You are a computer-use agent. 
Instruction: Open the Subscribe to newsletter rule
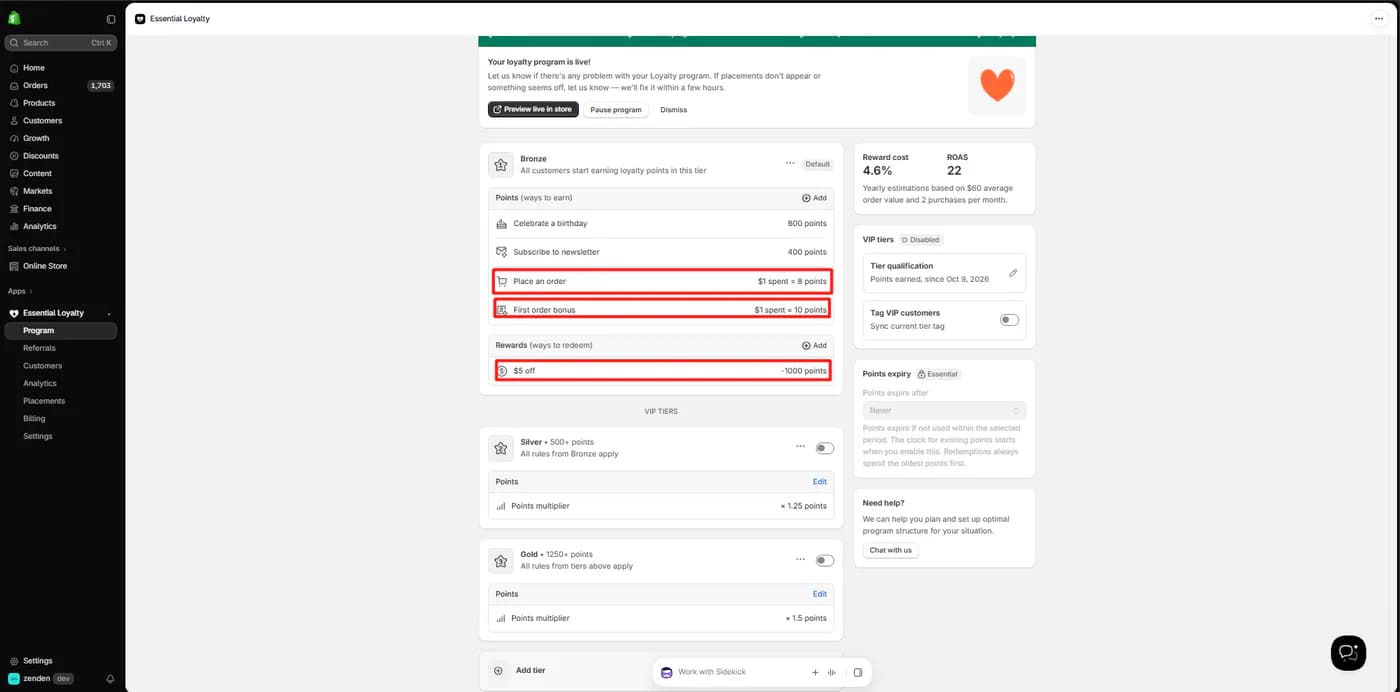click(661, 252)
